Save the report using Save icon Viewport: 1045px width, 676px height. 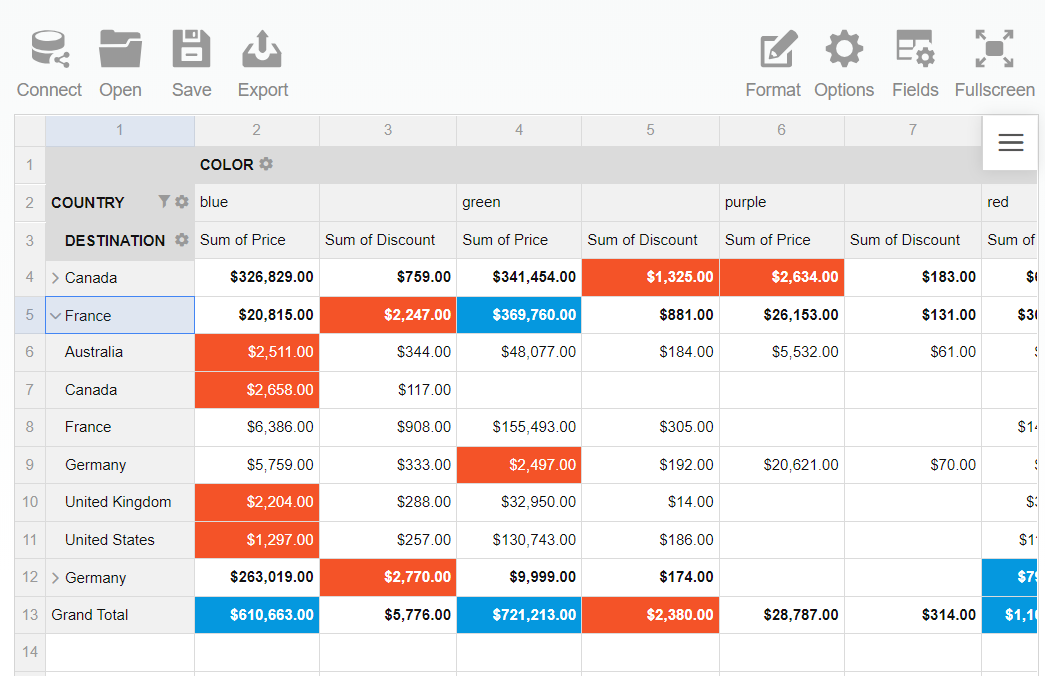191,49
